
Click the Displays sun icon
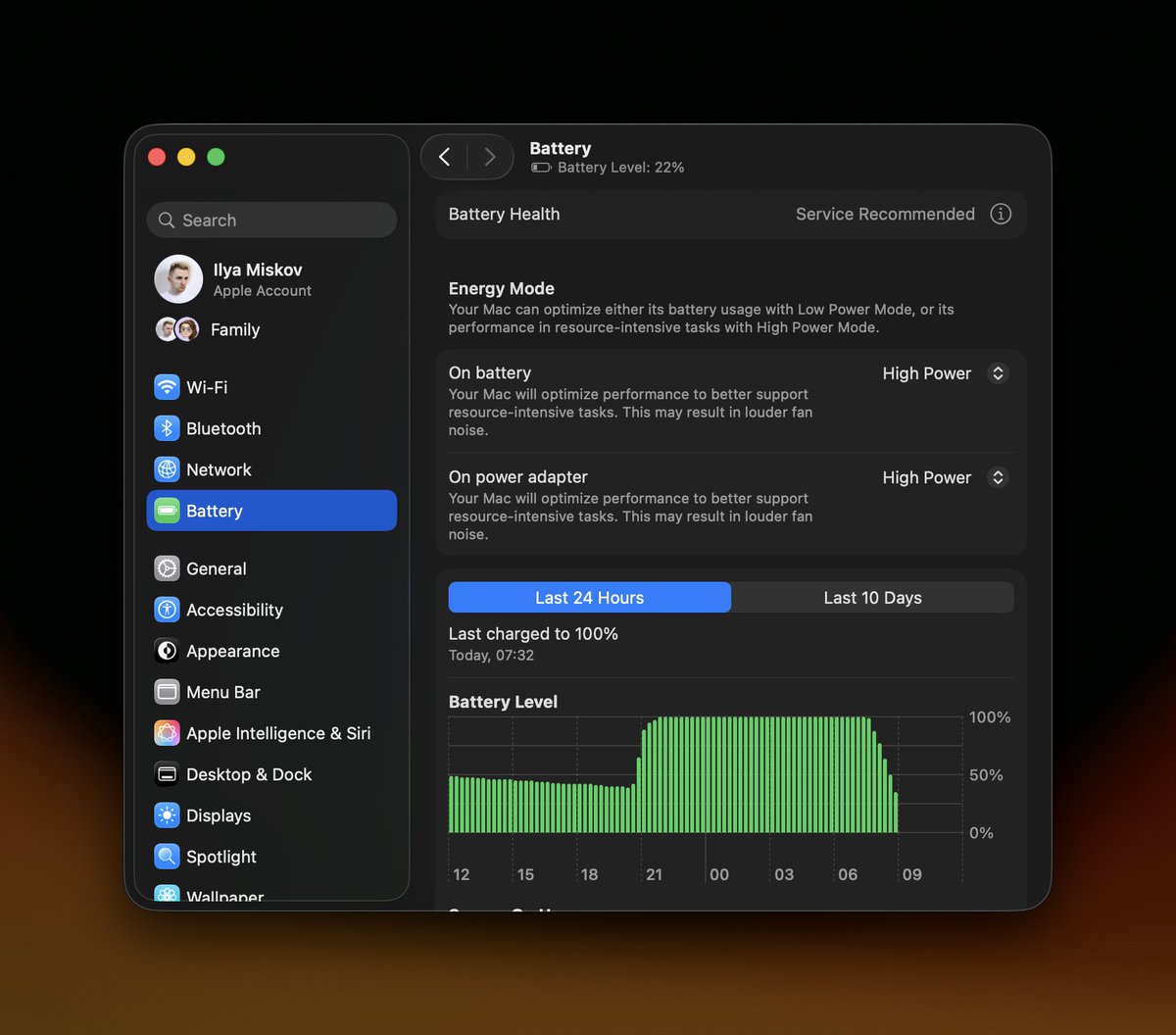click(167, 815)
